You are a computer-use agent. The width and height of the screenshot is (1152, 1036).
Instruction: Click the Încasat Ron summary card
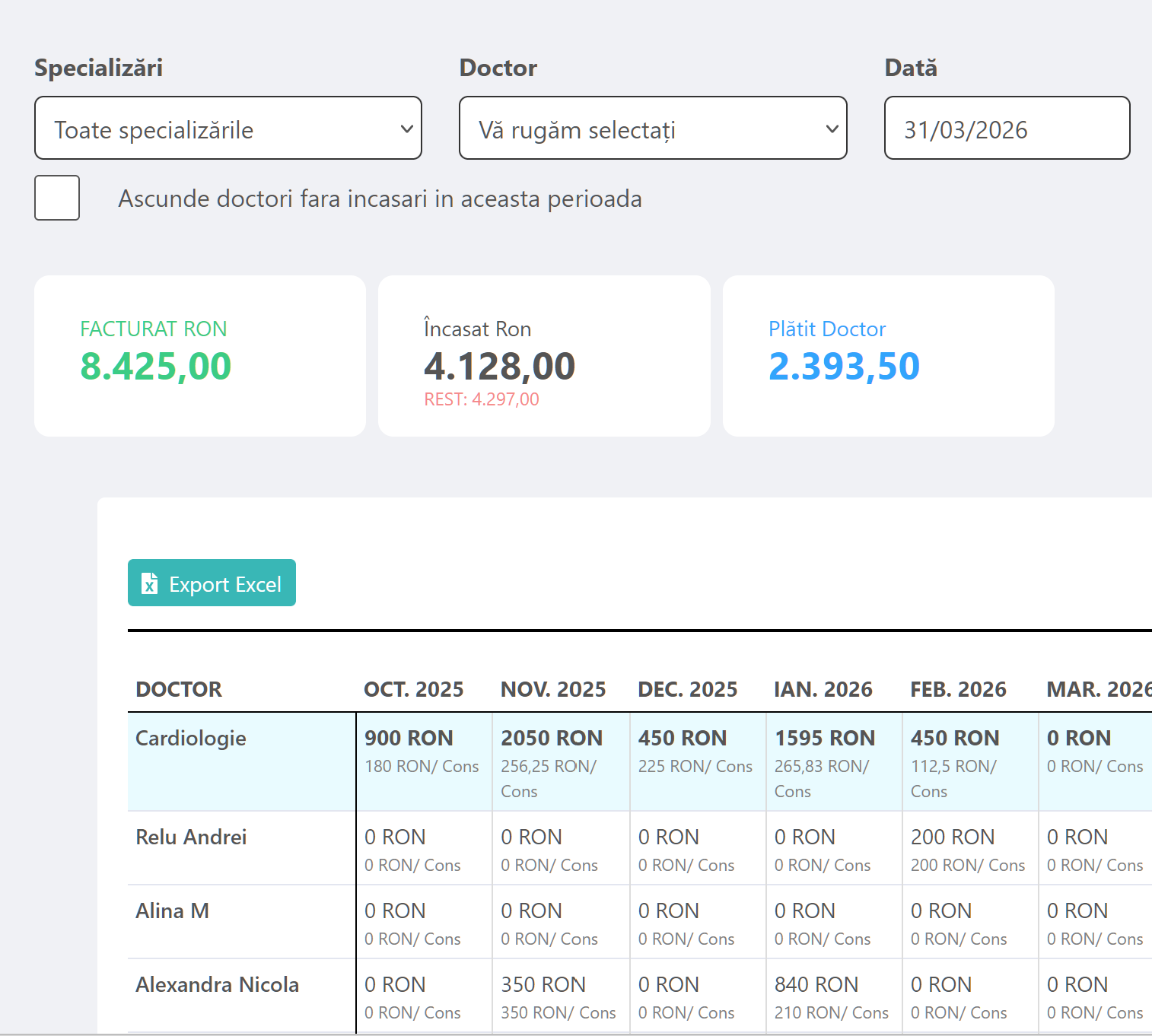click(x=544, y=356)
